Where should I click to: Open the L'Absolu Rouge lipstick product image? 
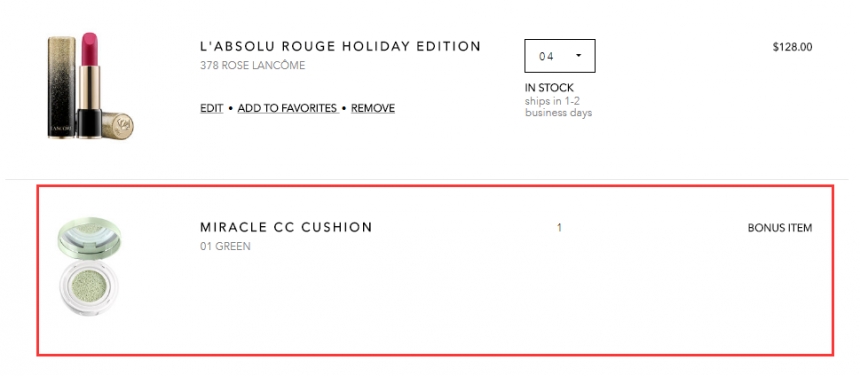[x=90, y=86]
